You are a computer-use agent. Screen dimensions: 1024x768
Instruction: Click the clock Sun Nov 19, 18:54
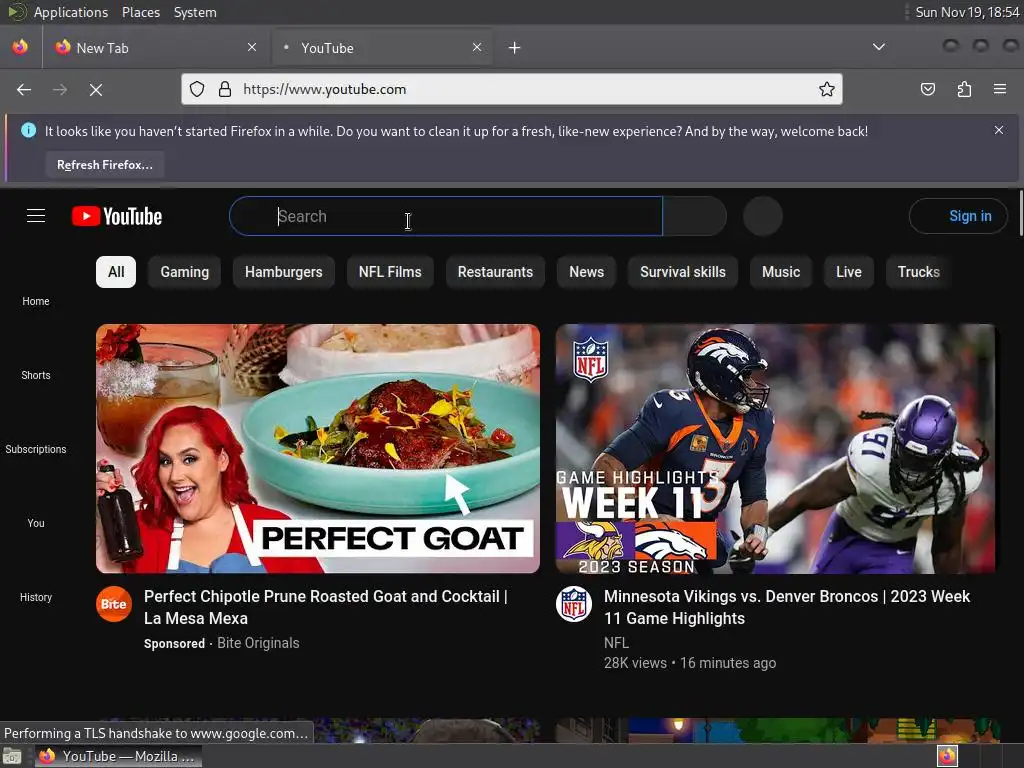click(x=967, y=12)
